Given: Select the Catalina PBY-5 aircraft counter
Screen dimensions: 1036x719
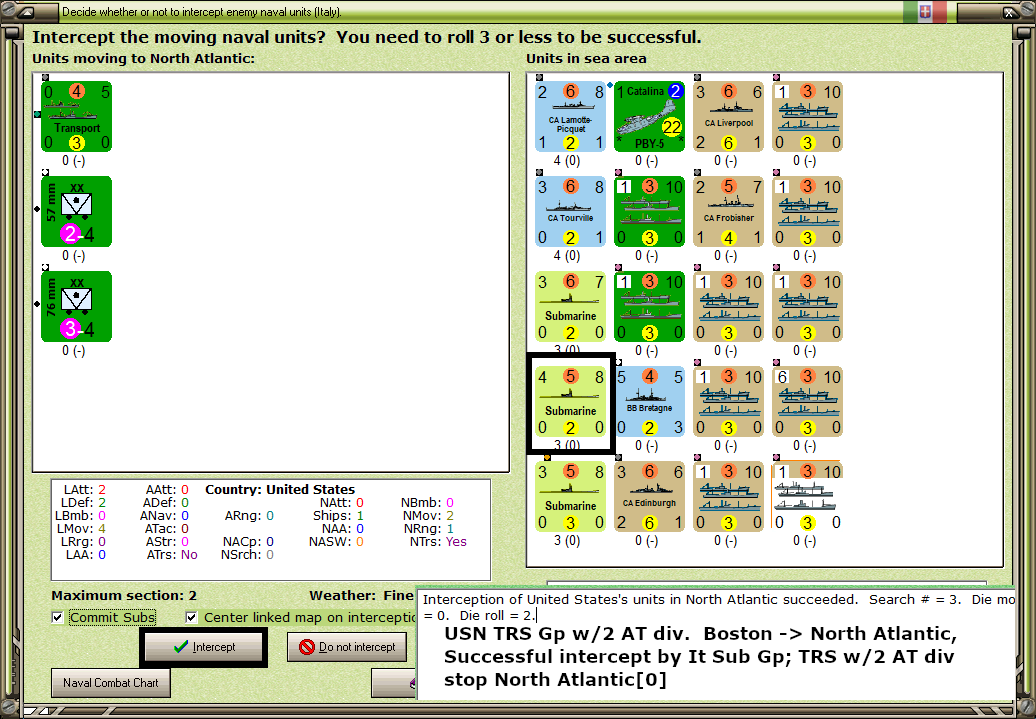Looking at the screenshot, I should click(649, 116).
